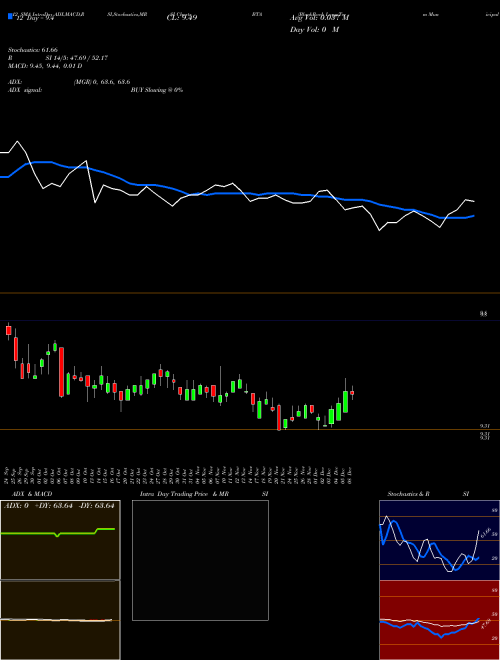The image size is (500, 660).
Task: Click the blue moving average line
Action: point(236,194)
